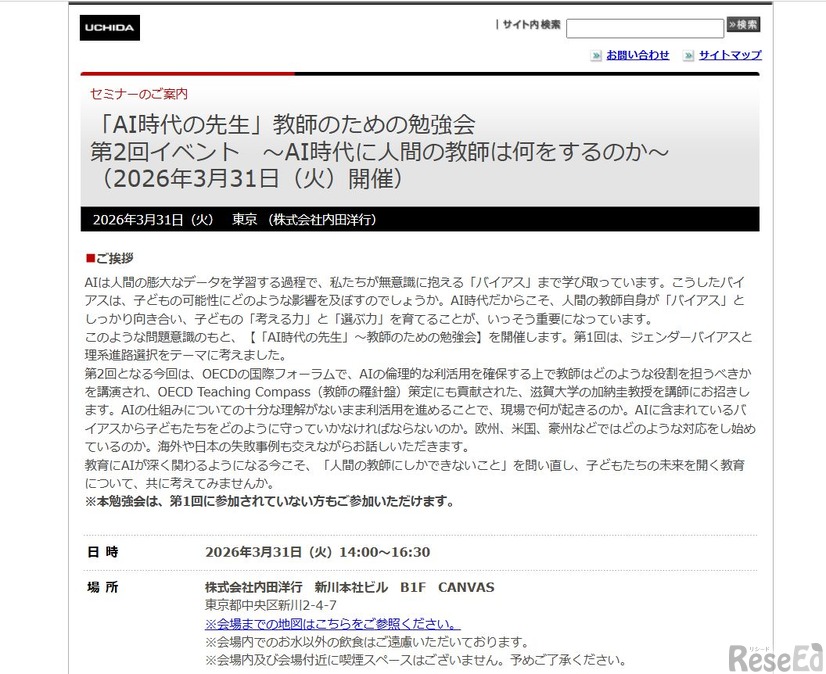The image size is (826, 674).
Task: Click the double-arrow icon beside サイトマップ
Action: 690,55
